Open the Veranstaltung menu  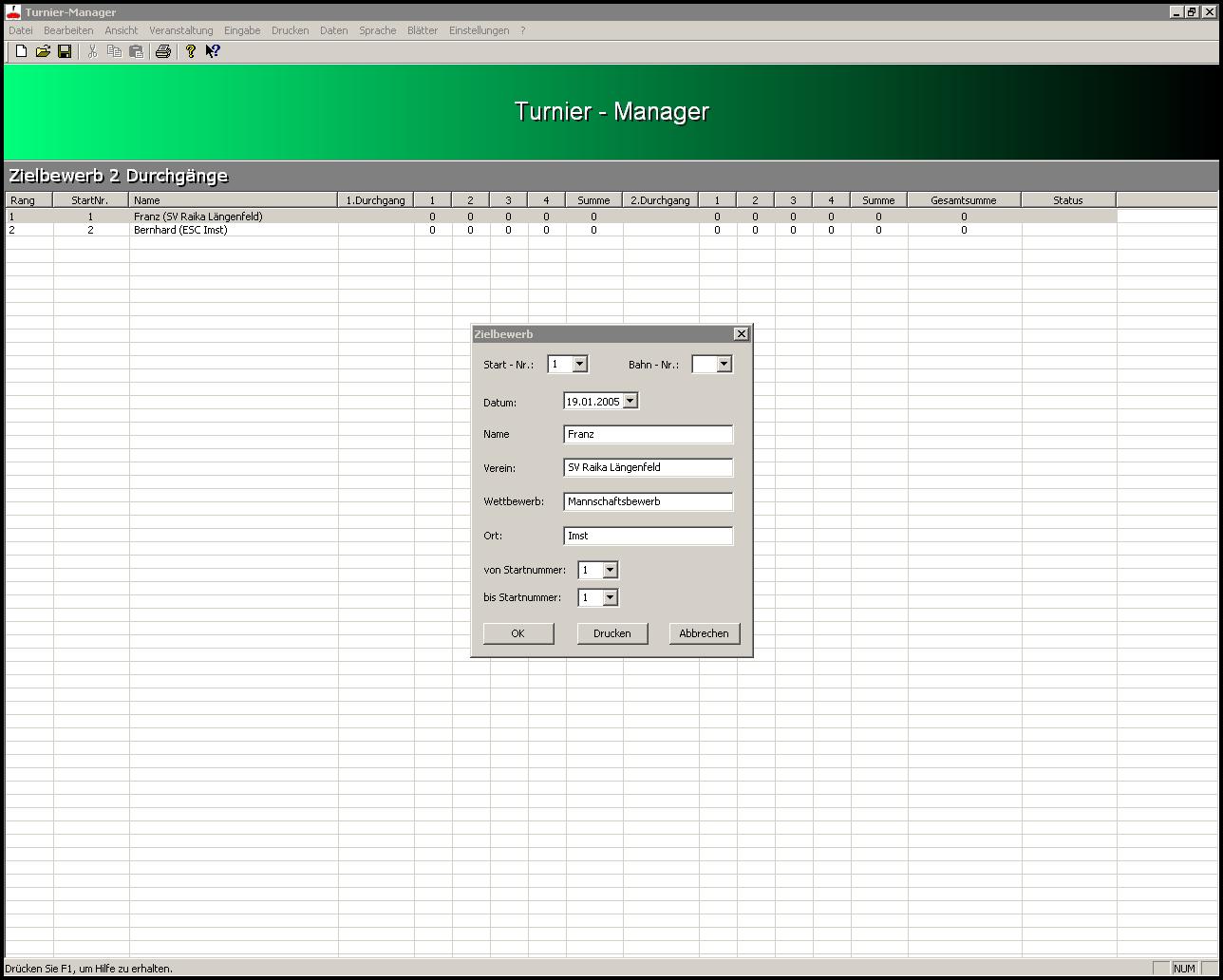point(181,30)
